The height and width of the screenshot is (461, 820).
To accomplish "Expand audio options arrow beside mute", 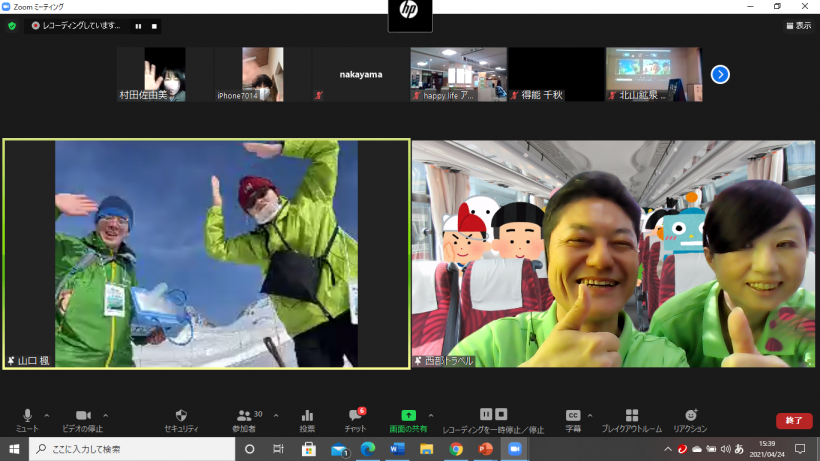I will (49, 415).
